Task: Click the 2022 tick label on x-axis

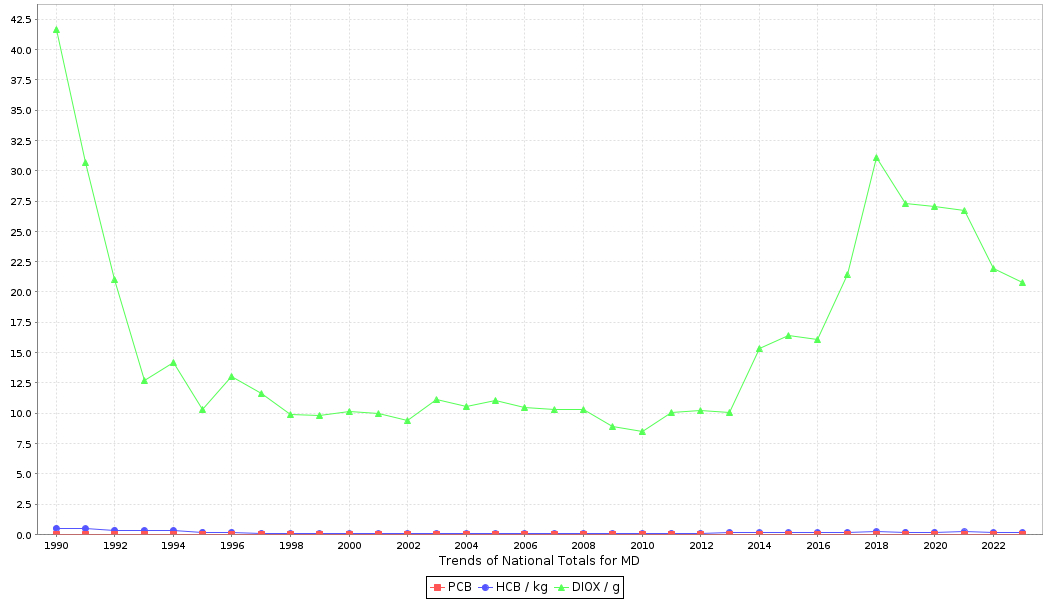Action: (x=993, y=546)
